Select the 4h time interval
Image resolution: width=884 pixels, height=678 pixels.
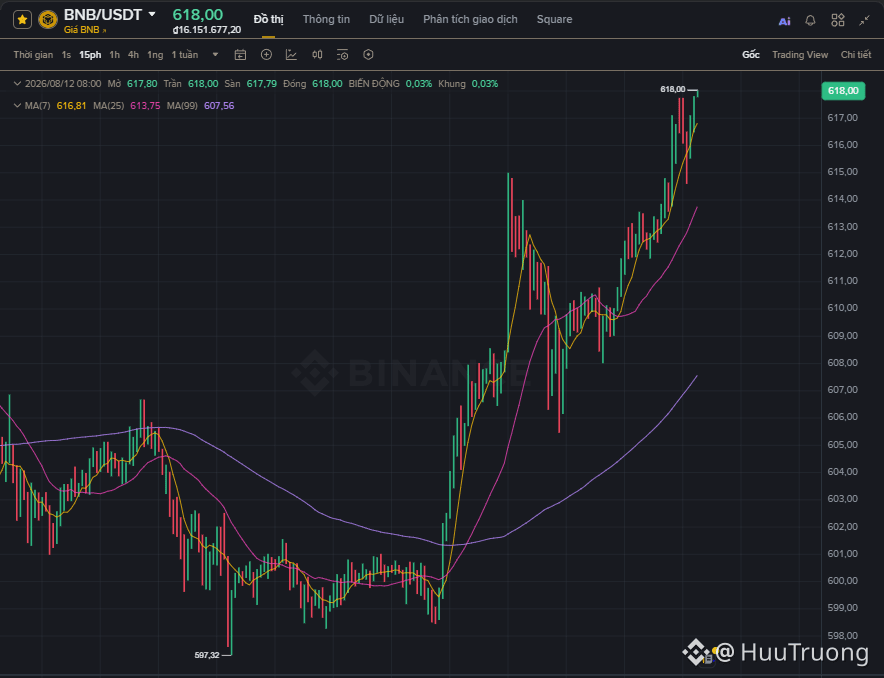point(133,55)
